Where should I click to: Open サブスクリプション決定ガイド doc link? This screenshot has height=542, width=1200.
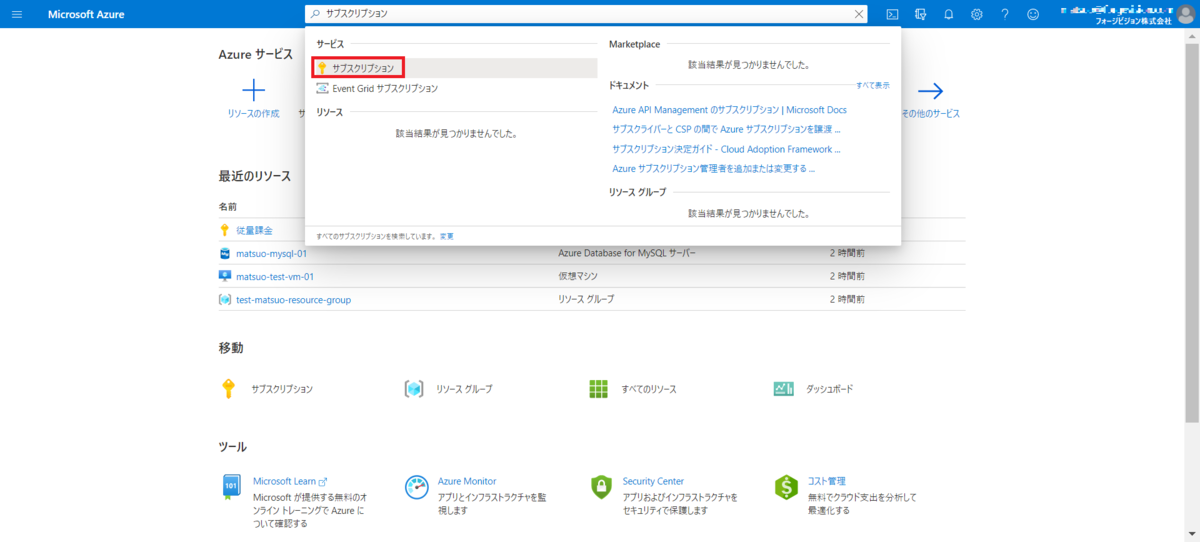coord(726,149)
